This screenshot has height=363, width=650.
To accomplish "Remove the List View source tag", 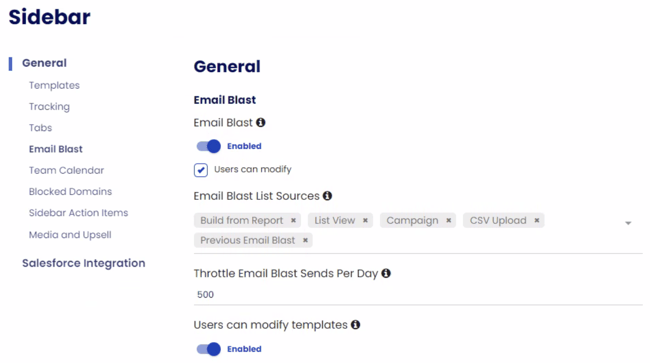I will pyautogui.click(x=365, y=220).
